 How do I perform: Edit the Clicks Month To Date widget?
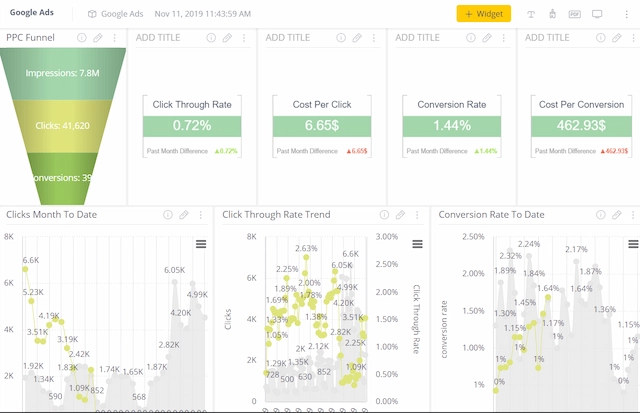pos(184,215)
